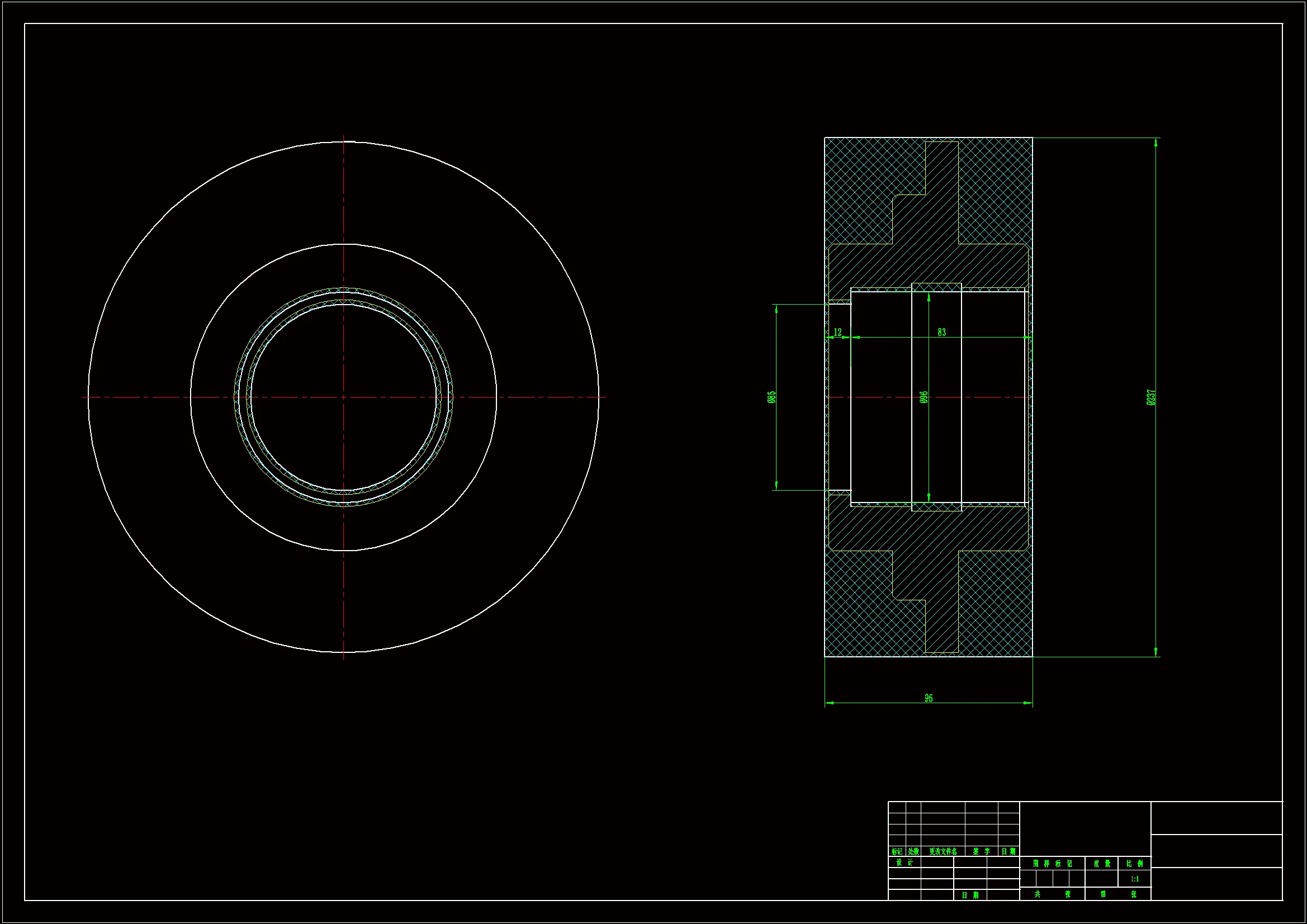Select the 95 width dimension text

929,698
